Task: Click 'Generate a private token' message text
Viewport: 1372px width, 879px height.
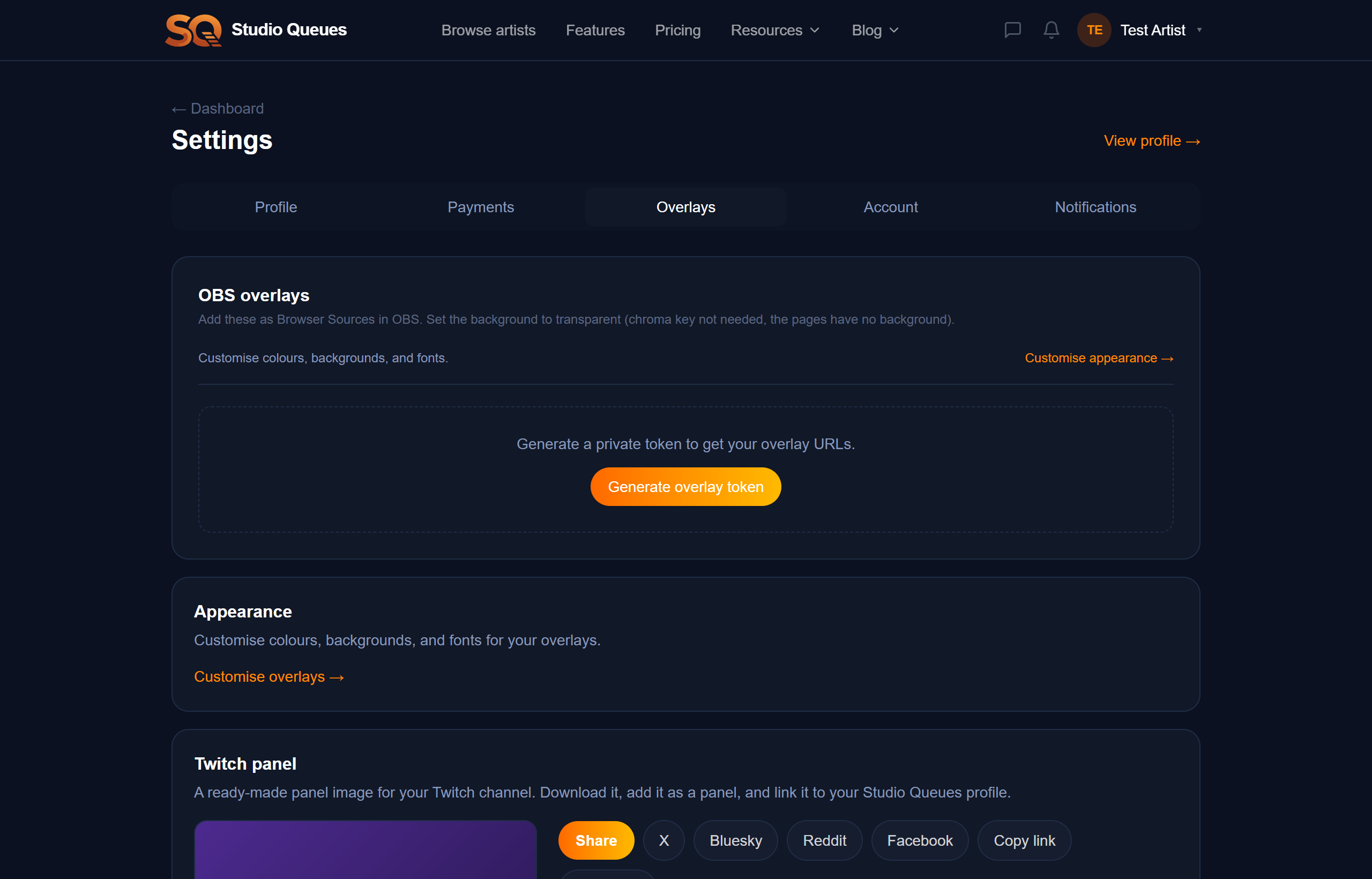Action: click(x=685, y=444)
